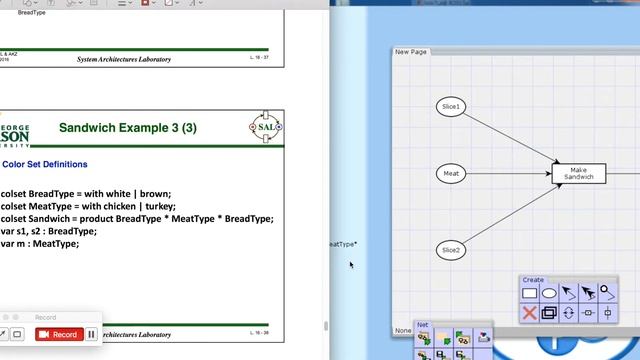Click the 'colset Sandwich = product' line
The width and height of the screenshot is (640, 360).
coord(137,219)
